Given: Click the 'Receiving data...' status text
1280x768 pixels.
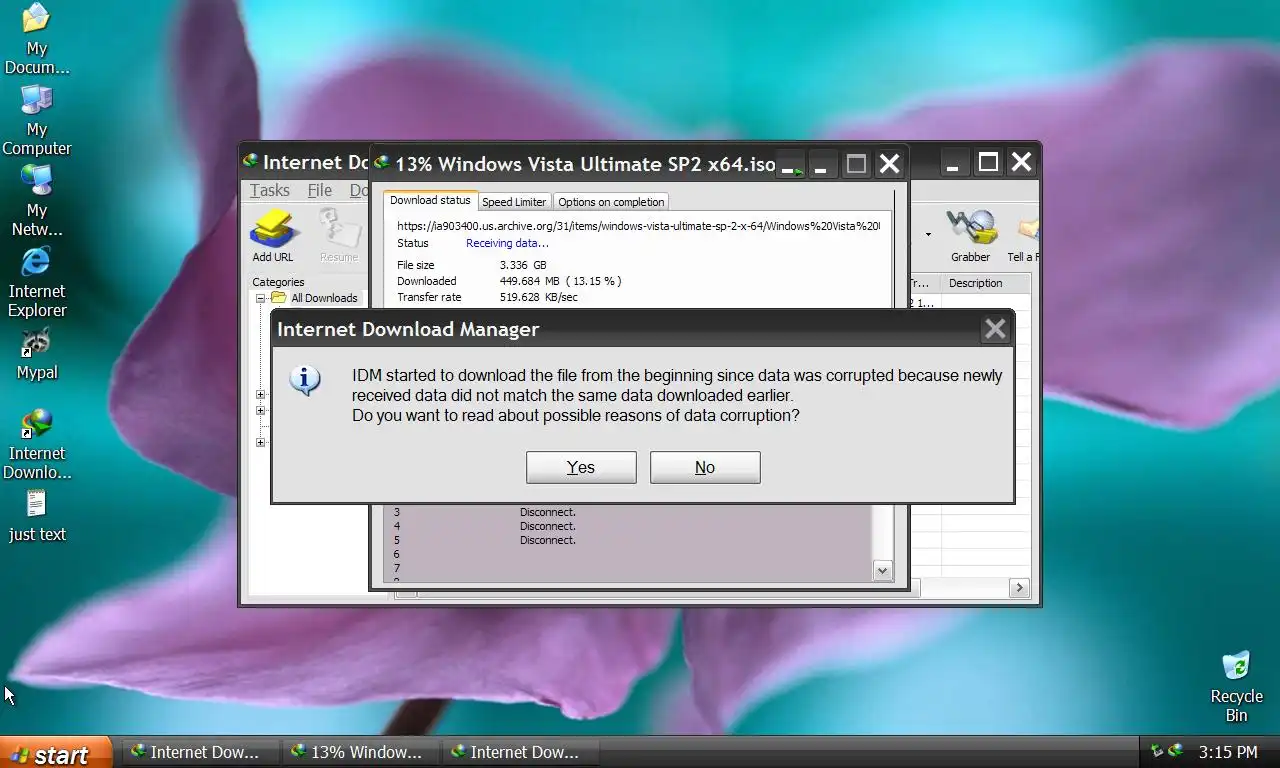Looking at the screenshot, I should pos(507,243).
